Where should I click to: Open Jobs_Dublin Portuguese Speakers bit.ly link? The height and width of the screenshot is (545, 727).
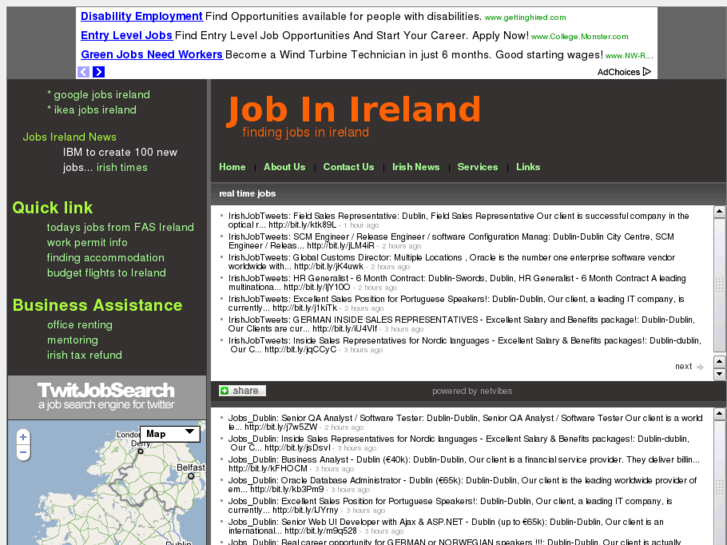[x=306, y=510]
